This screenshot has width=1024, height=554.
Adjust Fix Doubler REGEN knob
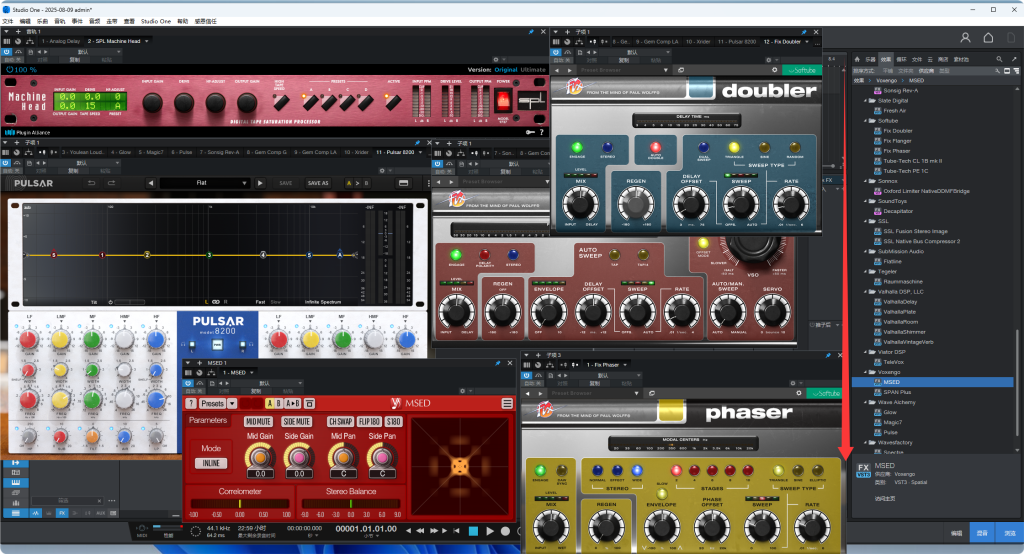tap(635, 203)
